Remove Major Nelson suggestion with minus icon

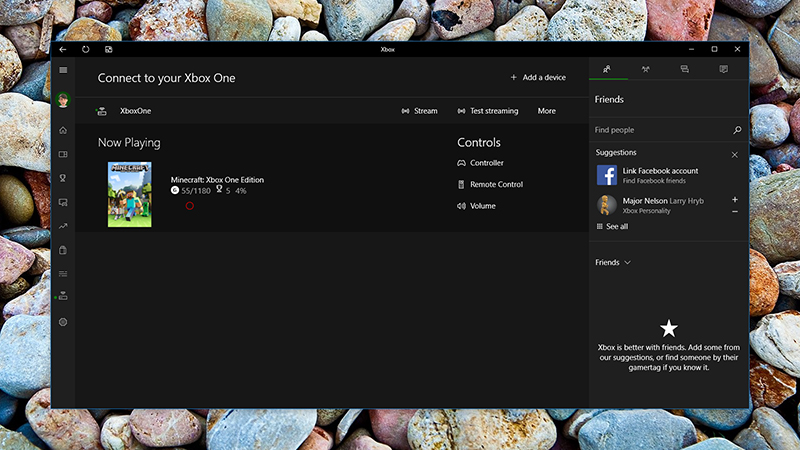point(735,211)
